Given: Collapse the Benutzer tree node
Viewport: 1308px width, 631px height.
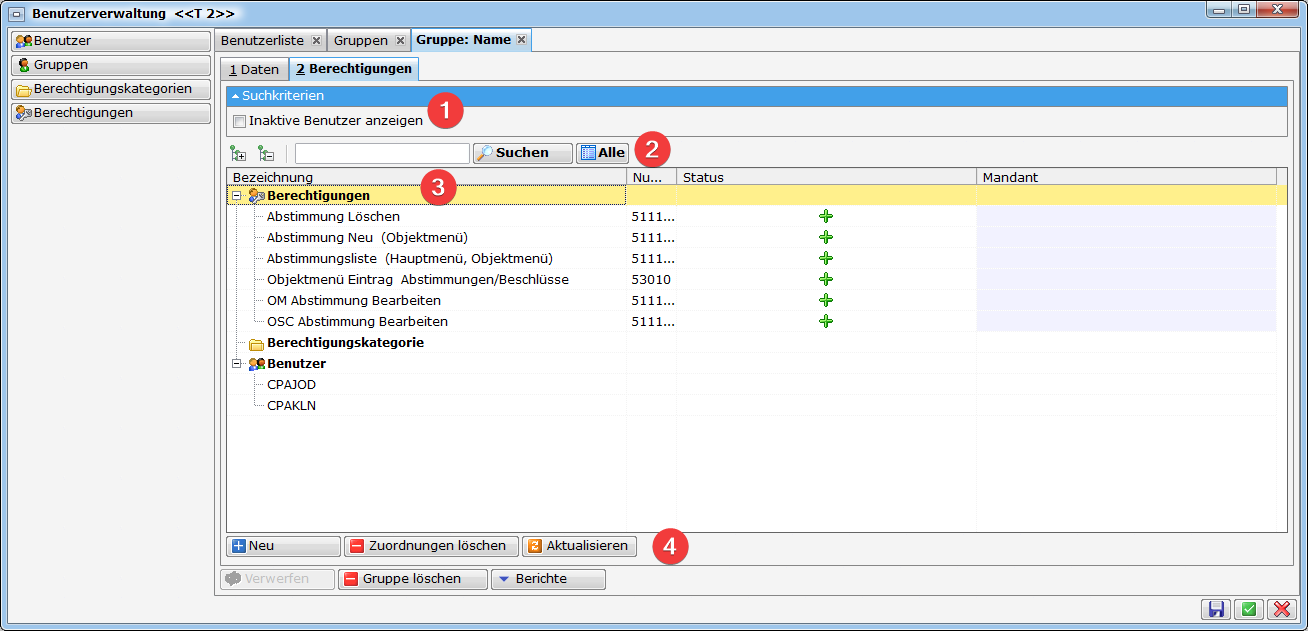Looking at the screenshot, I should pos(237,364).
